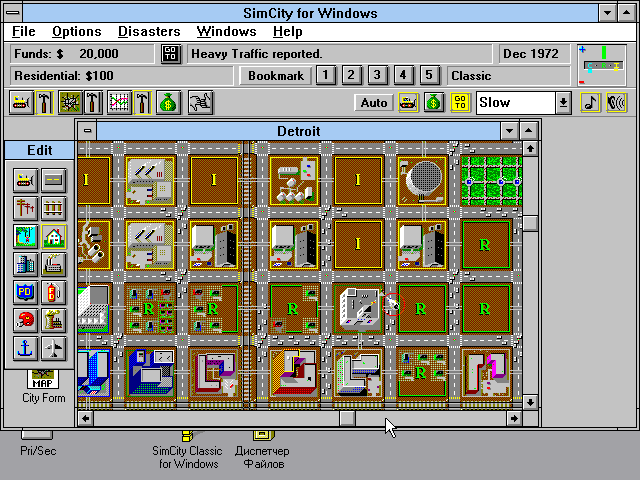Open the Detroit window control menu box
The image size is (640, 480).
pos(87,131)
